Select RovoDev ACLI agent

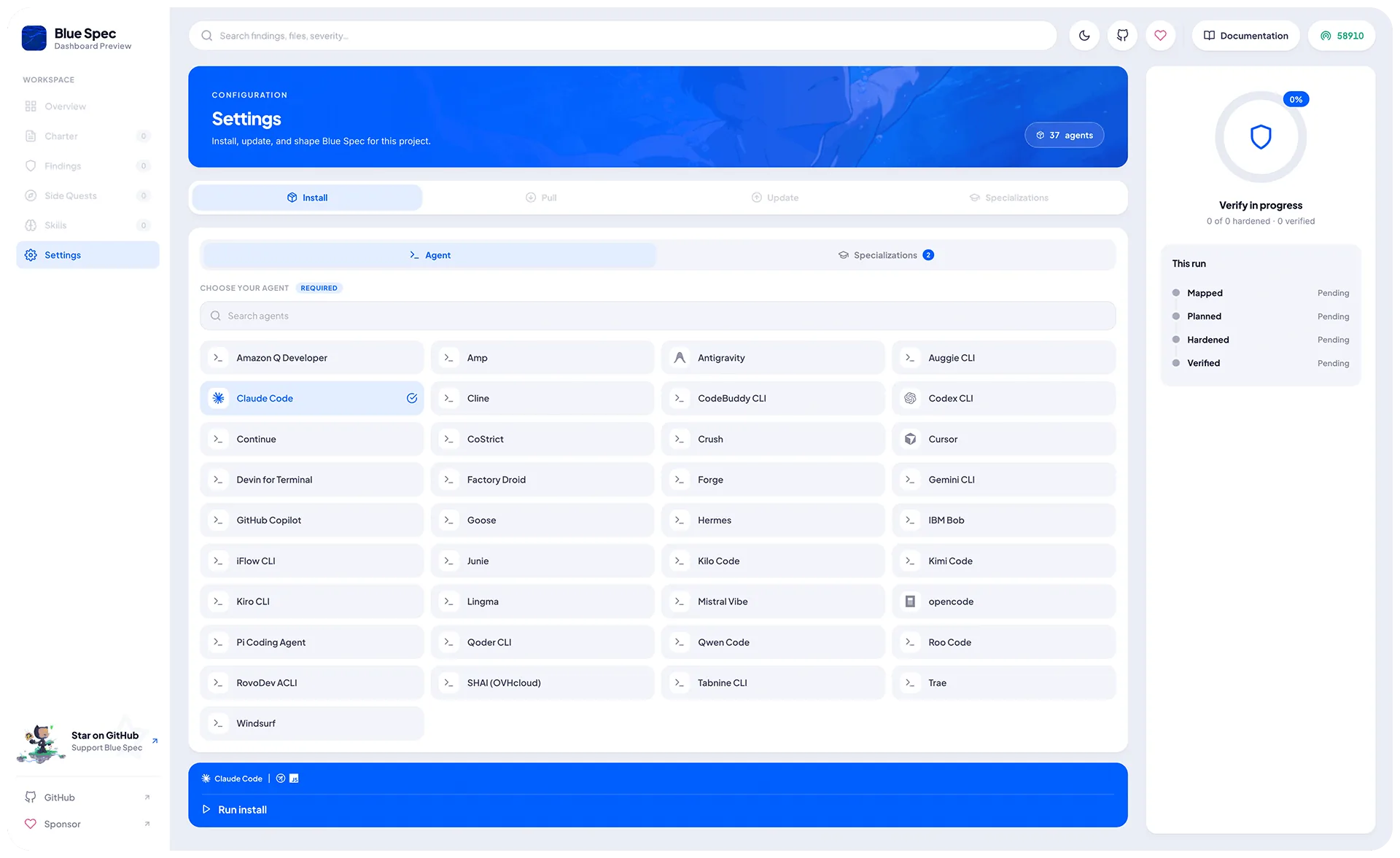tap(312, 683)
